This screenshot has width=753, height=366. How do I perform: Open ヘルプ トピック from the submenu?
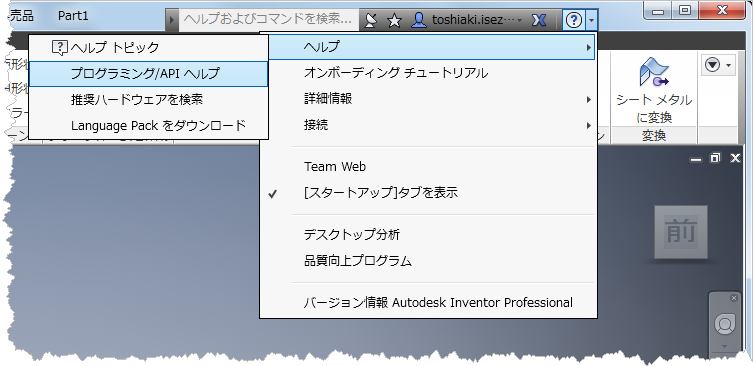point(148,48)
